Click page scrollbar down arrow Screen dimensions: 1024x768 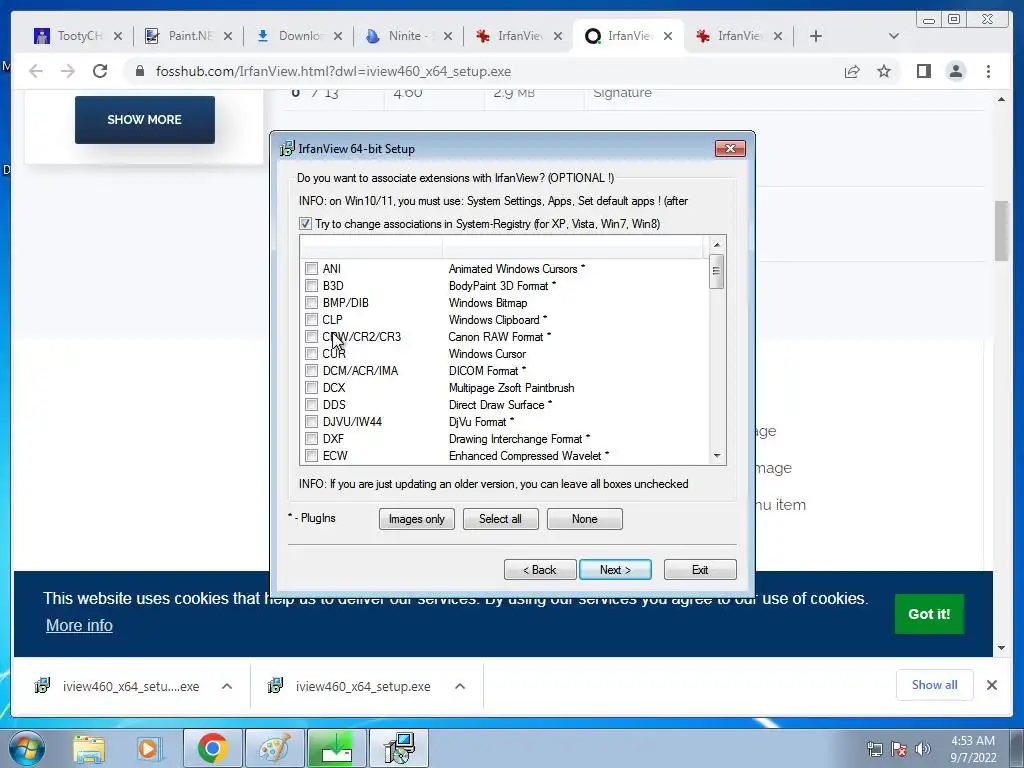[1001, 648]
